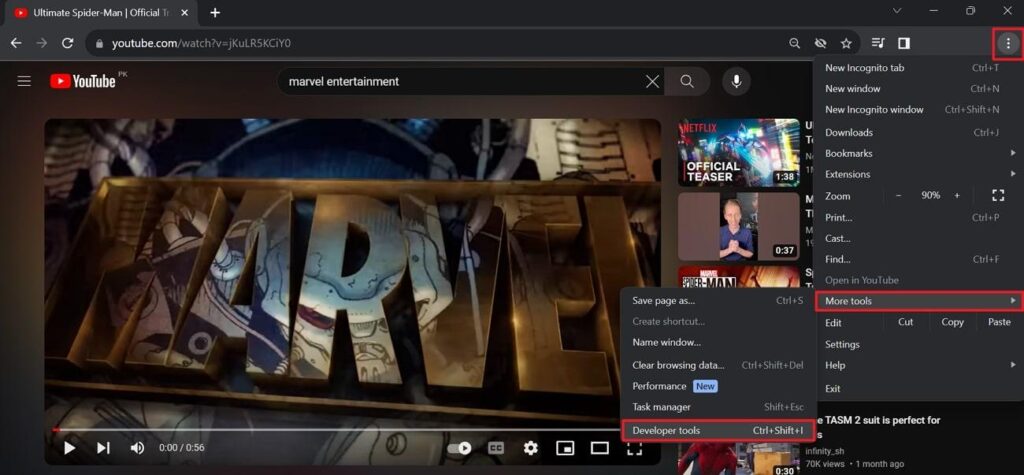
Task: Open Performance submenu item
Action: coord(718,386)
